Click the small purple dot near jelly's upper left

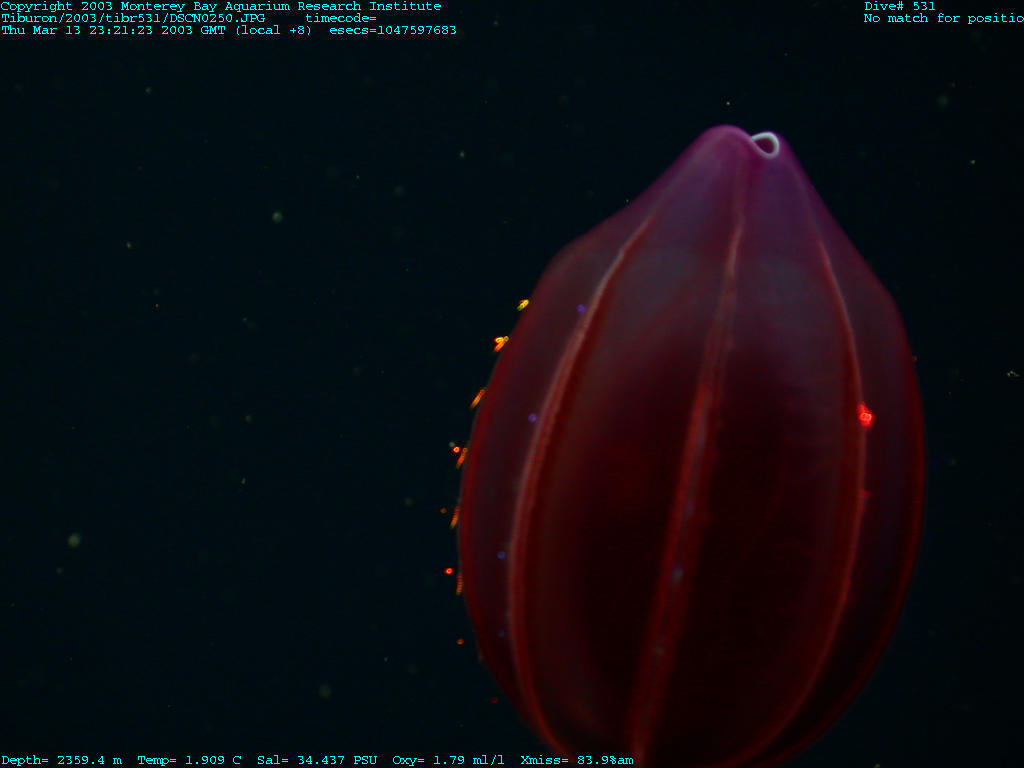tap(581, 309)
